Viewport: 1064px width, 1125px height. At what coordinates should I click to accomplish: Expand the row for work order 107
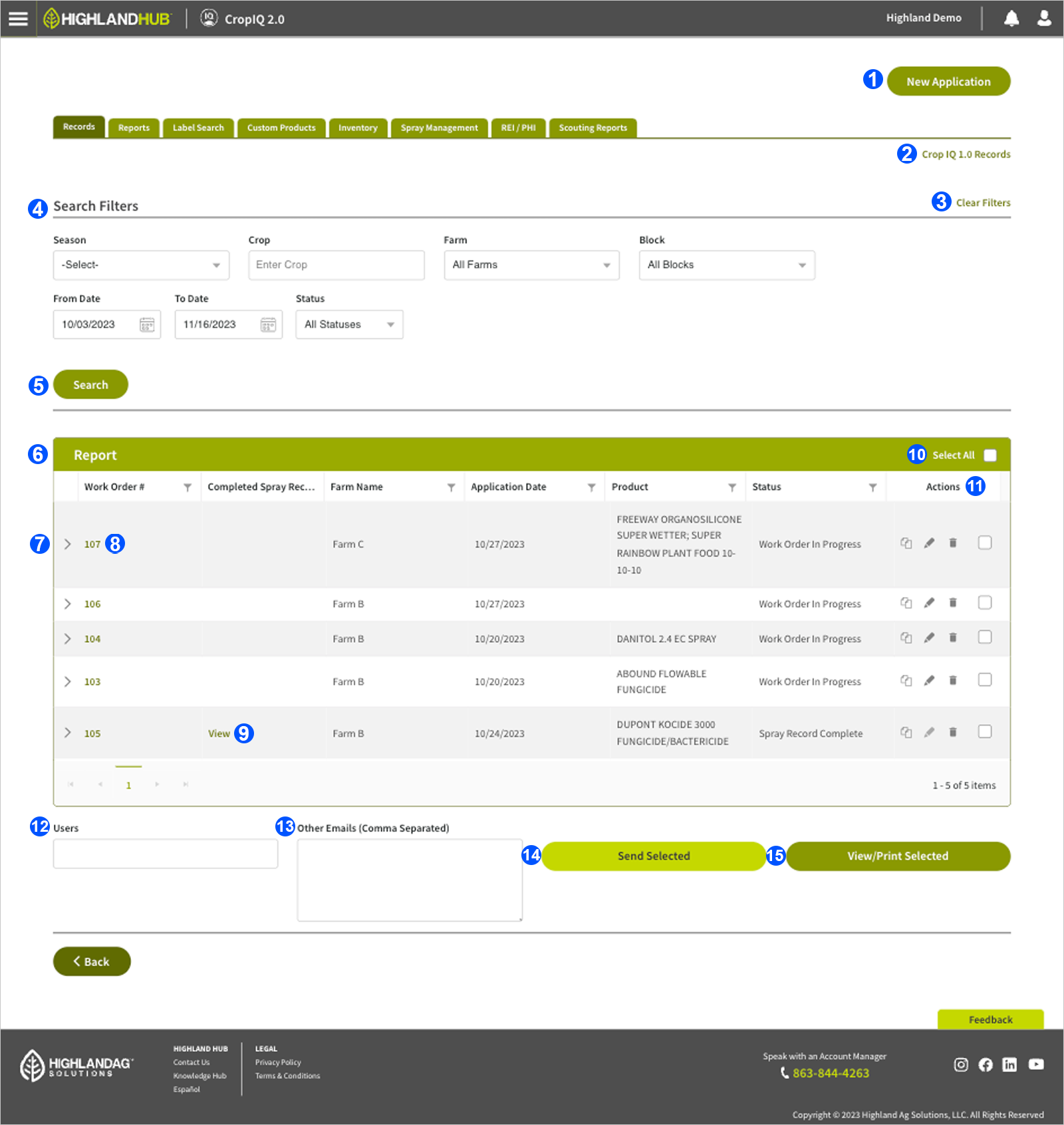[x=67, y=544]
